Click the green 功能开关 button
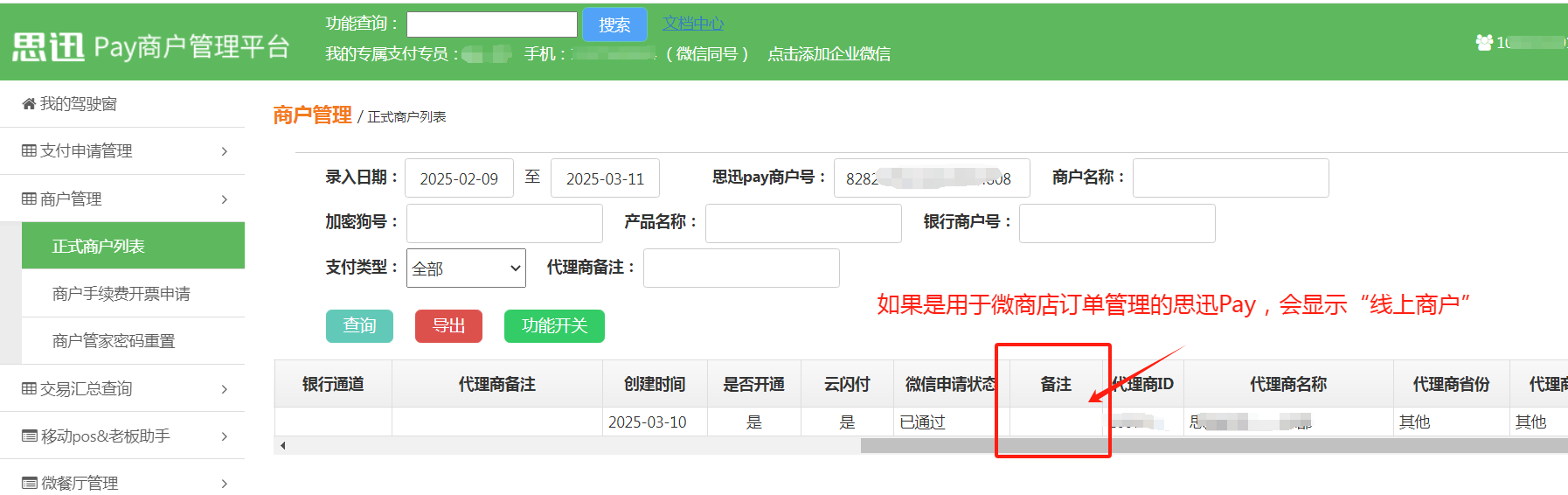The height and width of the screenshot is (495, 1568). pyautogui.click(x=554, y=326)
